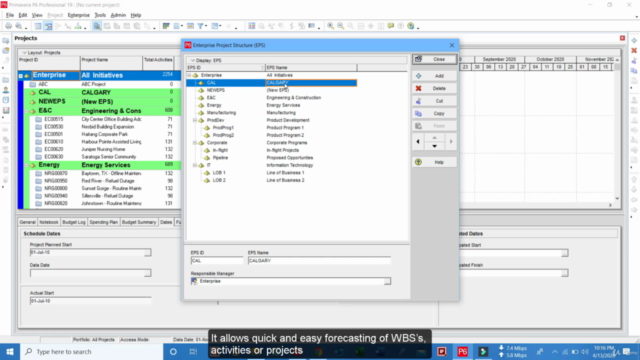Click the Delete button in EPS dialog
640x360 pixels.
coord(434,89)
